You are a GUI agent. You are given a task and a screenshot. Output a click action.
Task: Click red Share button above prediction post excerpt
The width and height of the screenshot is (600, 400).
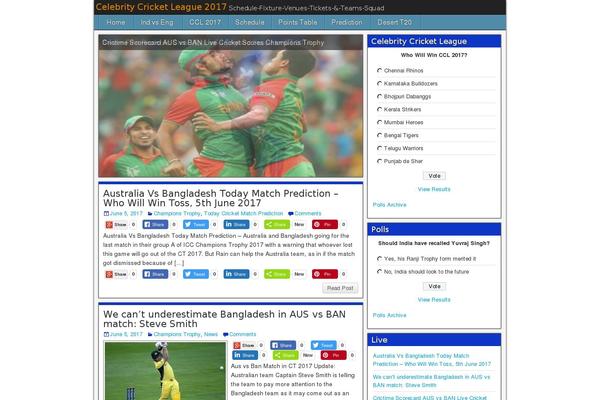(x=116, y=225)
